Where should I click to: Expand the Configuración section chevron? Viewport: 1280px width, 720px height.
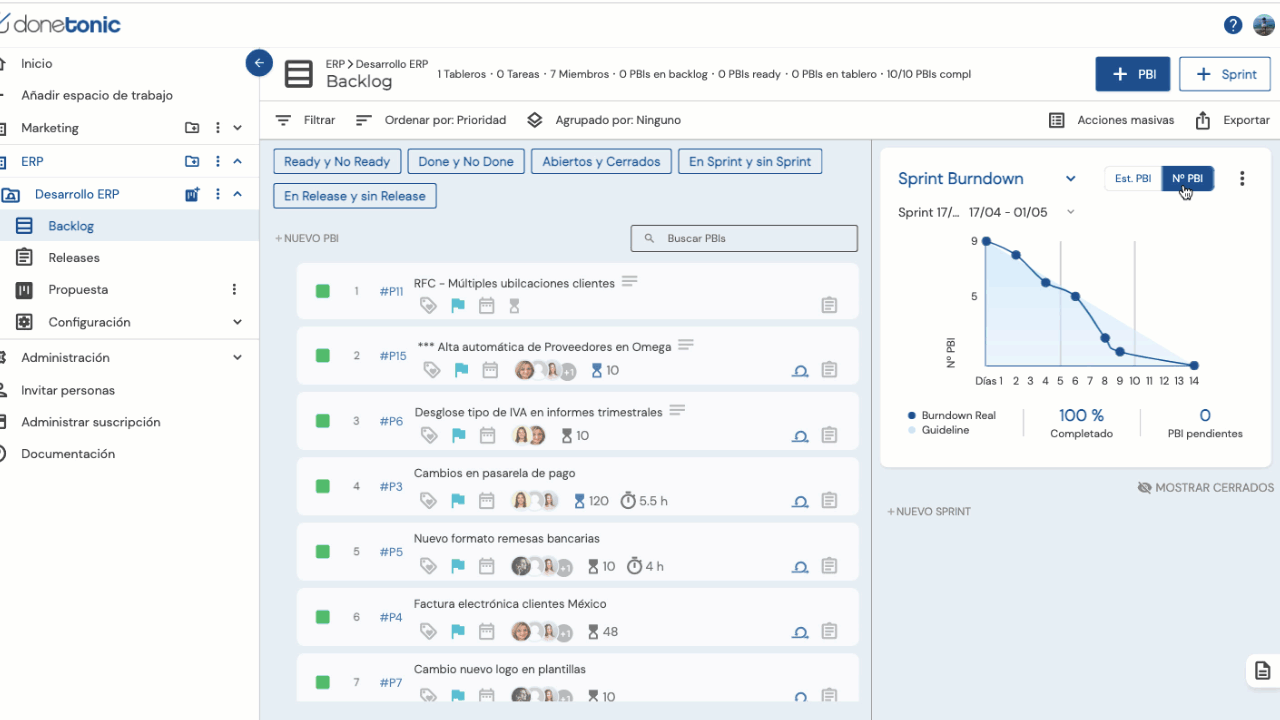(237, 322)
